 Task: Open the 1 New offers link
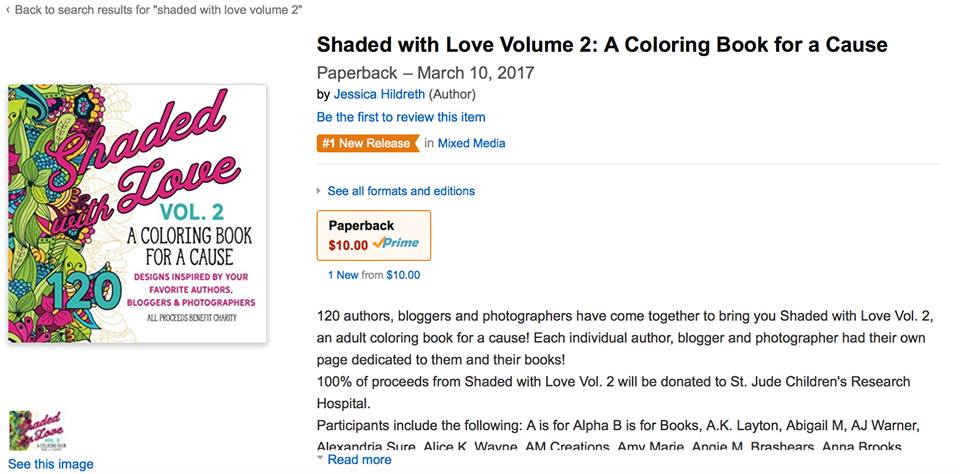coord(343,275)
